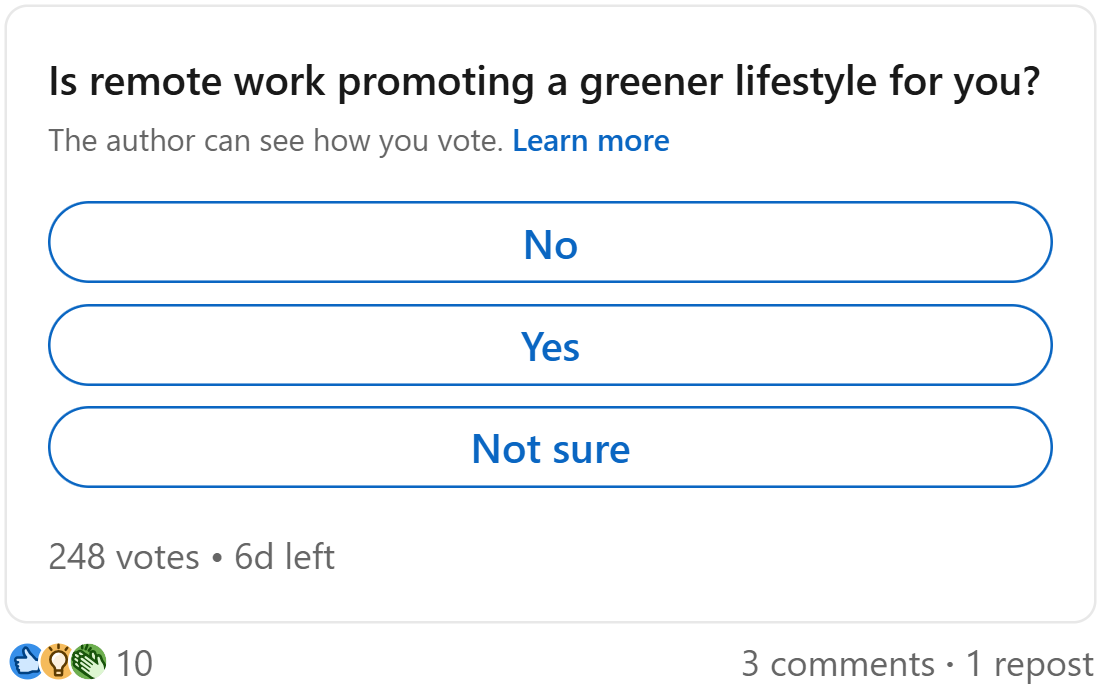Click the blue Like reaction icon
Image resolution: width=1099 pixels, height=690 pixels.
24,662
